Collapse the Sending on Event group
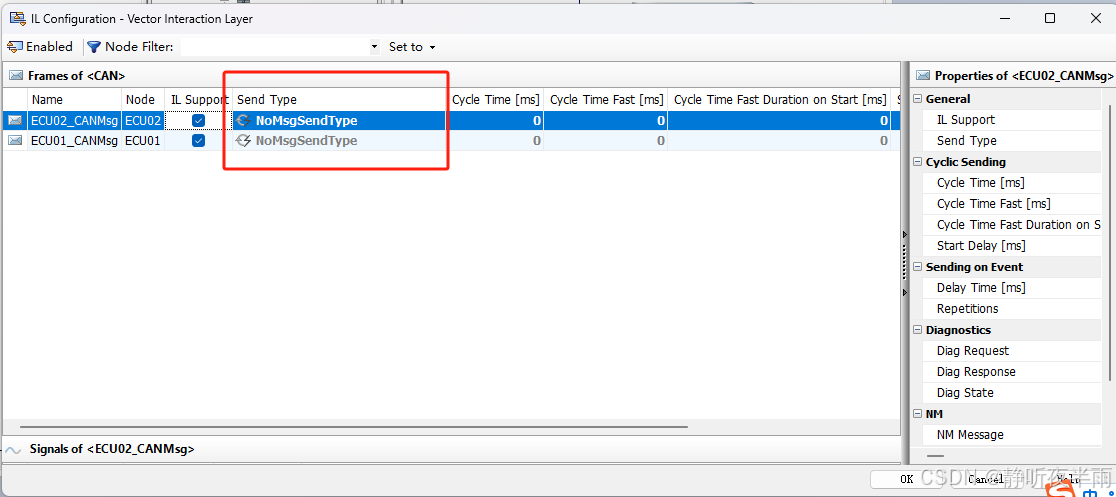Image resolution: width=1116 pixels, height=497 pixels. pos(917,267)
